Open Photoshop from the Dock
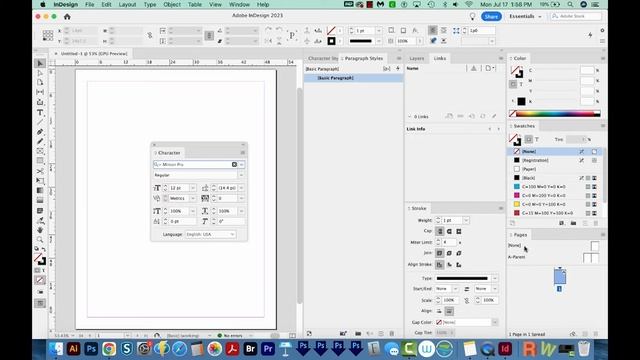The image size is (640, 360). 91,349
